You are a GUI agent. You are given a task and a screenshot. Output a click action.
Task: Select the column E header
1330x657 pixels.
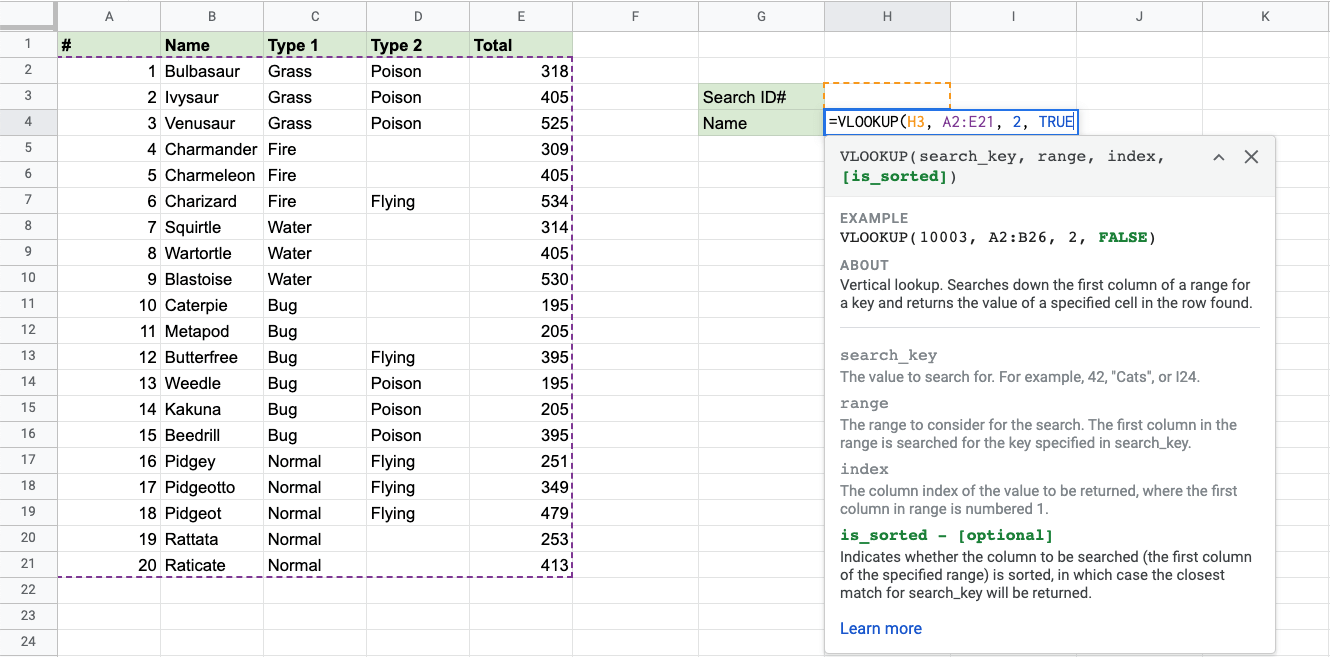point(520,16)
